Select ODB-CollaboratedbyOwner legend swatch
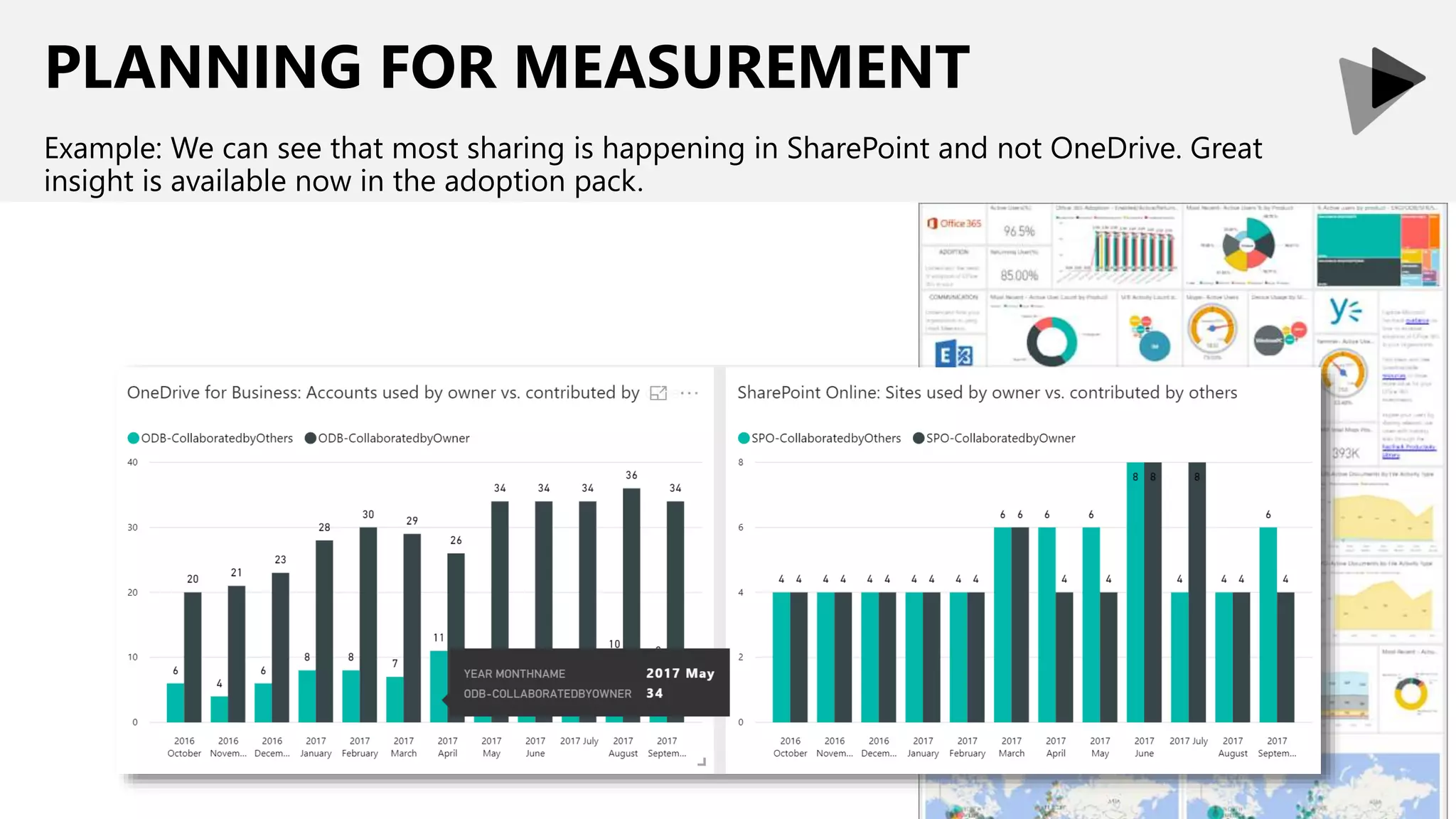Screen dimensions: 1456x819 pyautogui.click(x=310, y=438)
